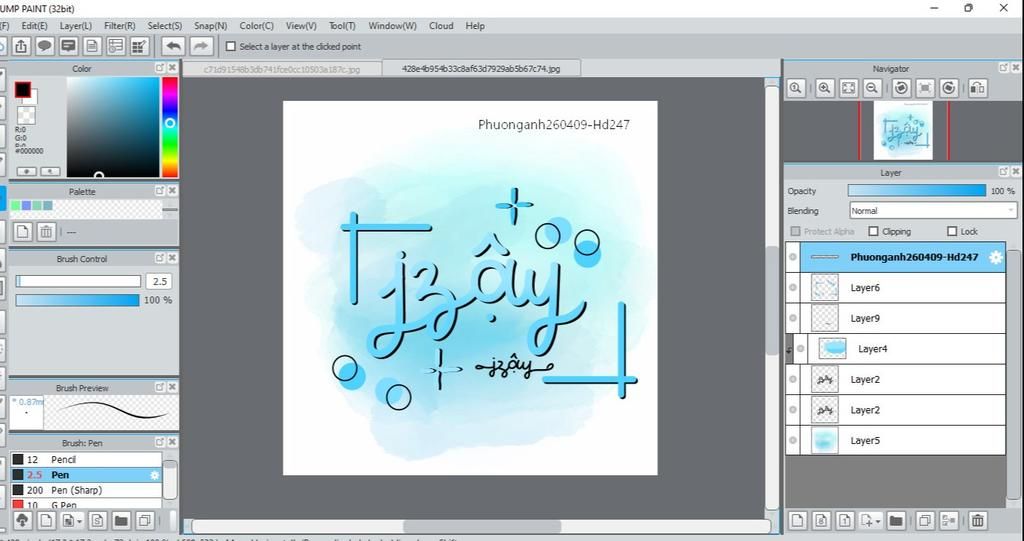Select the Pen (Sharp) brush

[86, 490]
